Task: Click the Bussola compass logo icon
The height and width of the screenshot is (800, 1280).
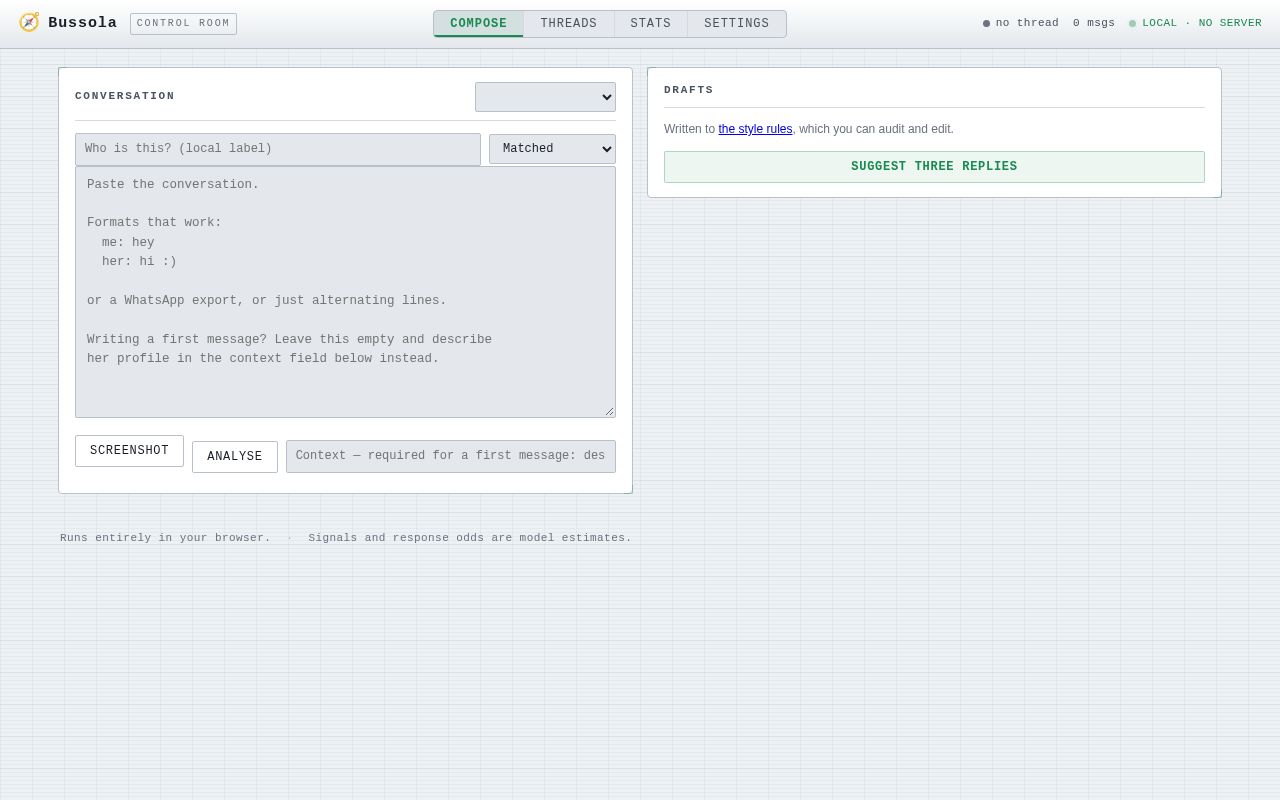Action: 29,22
